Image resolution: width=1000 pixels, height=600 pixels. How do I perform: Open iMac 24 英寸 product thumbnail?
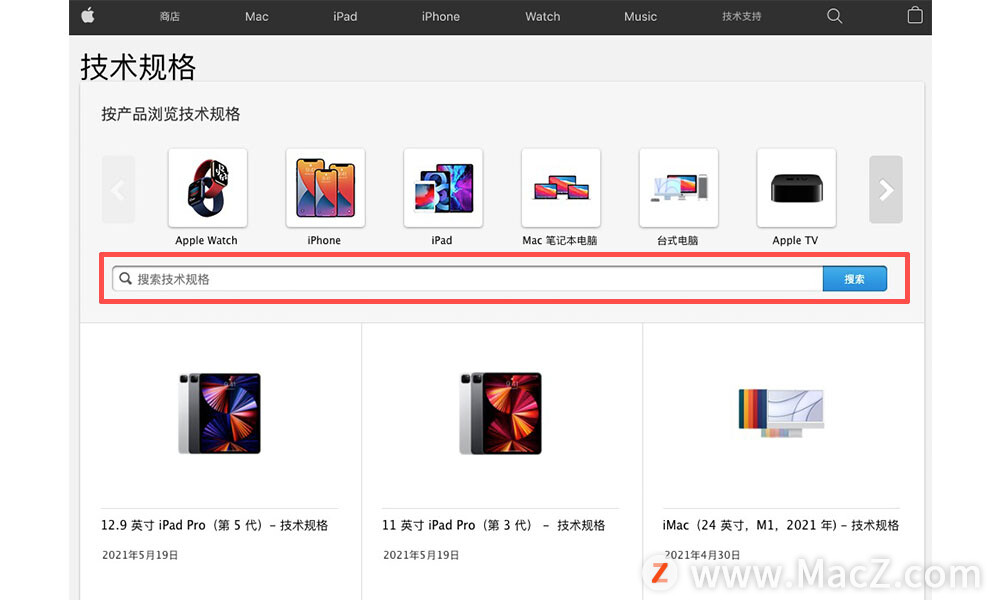[x=781, y=413]
